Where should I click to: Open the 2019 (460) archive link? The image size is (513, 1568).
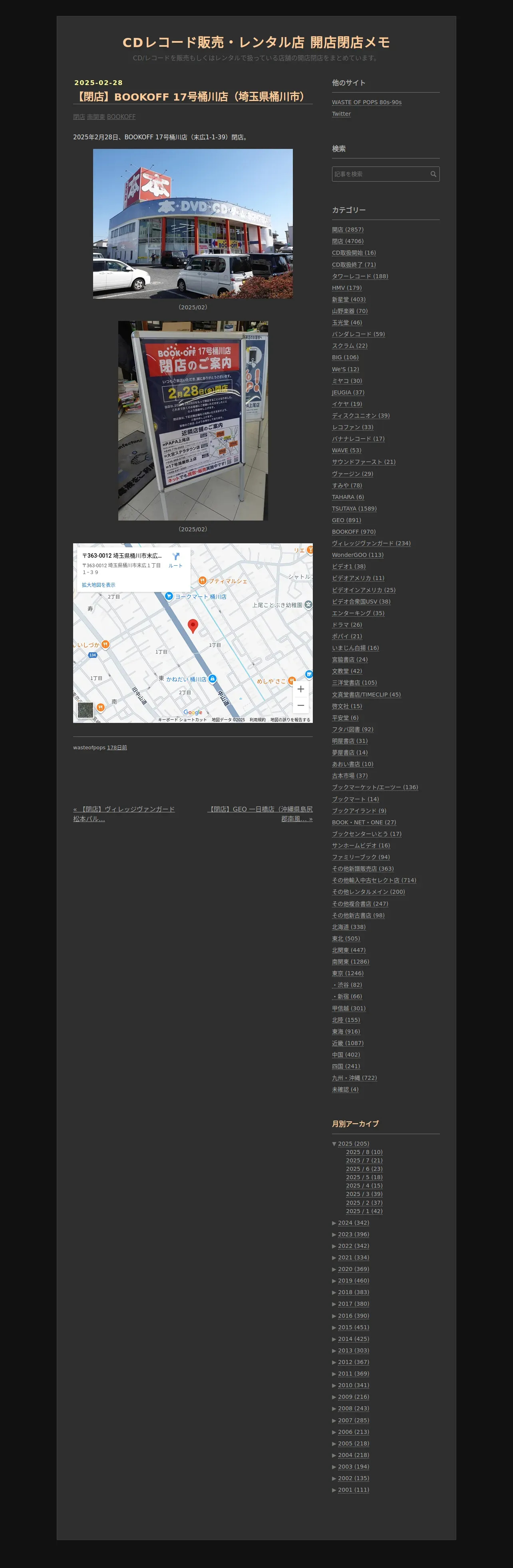[353, 1281]
